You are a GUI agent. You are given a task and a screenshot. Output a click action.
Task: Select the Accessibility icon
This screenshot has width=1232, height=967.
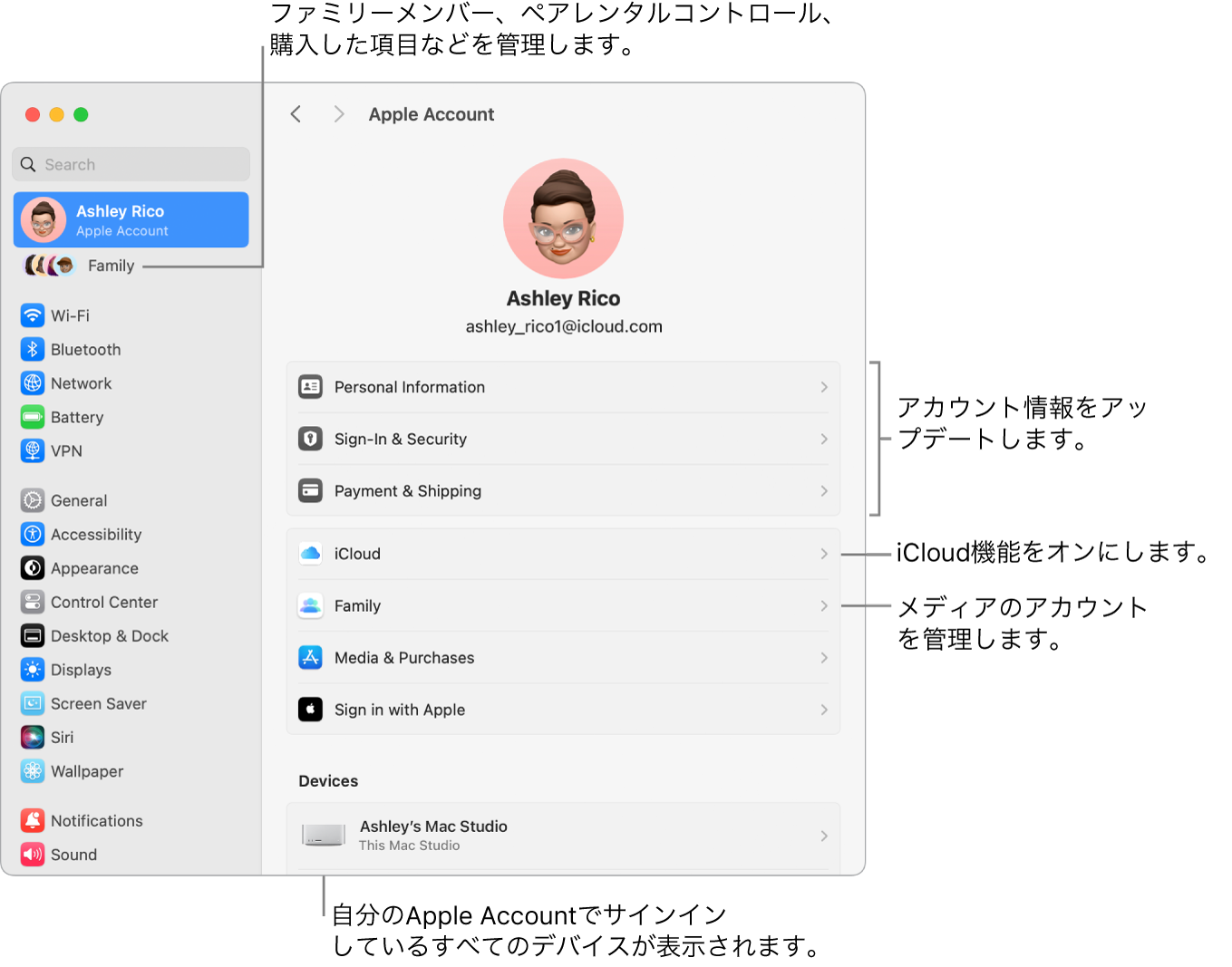tap(33, 534)
